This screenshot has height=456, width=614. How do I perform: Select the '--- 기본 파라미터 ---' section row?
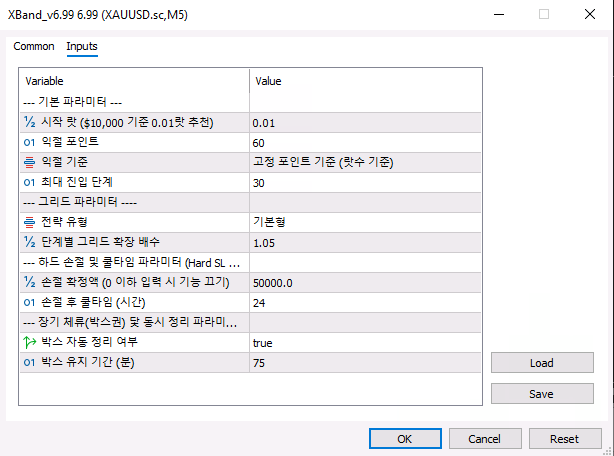251,103
